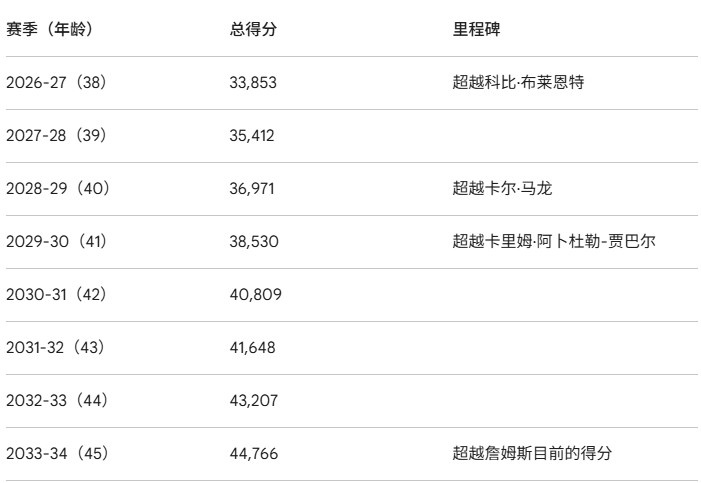Click the 38,530 total score
This screenshot has height=483, width=701.
point(253,241)
